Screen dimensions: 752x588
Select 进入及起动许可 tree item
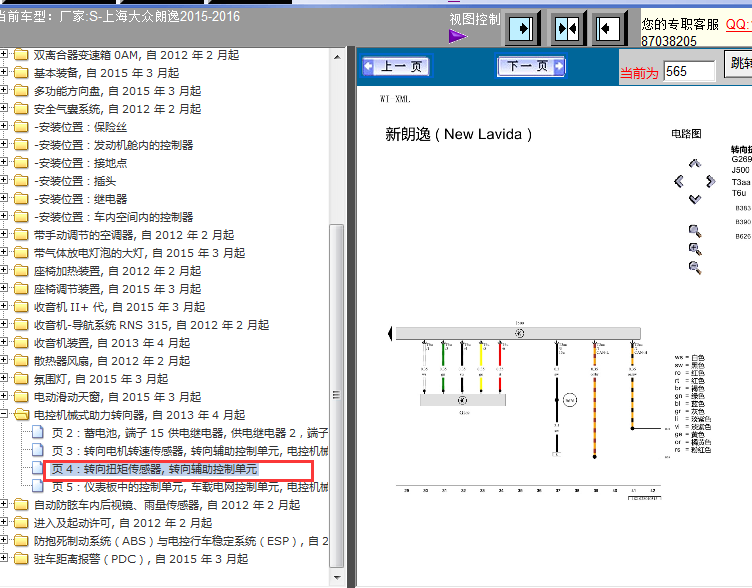[x=123, y=523]
